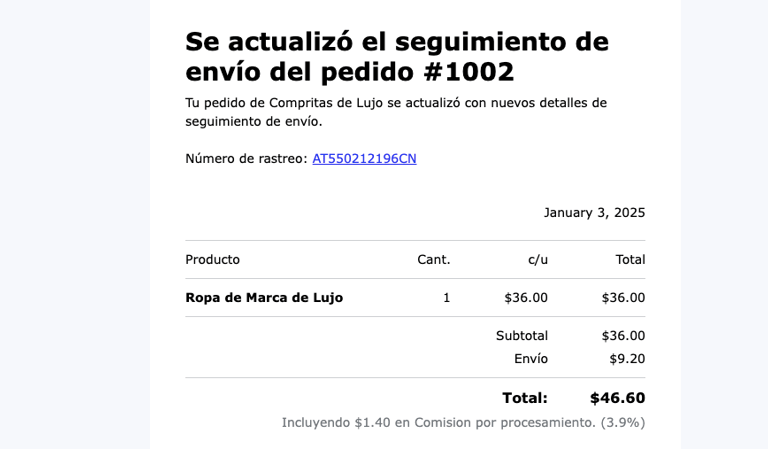Click the Número de rastreo label
The width and height of the screenshot is (768, 449).
(x=246, y=159)
